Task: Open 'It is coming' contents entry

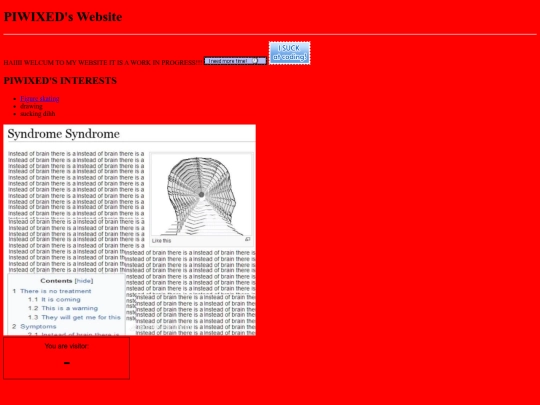Action: [61, 300]
